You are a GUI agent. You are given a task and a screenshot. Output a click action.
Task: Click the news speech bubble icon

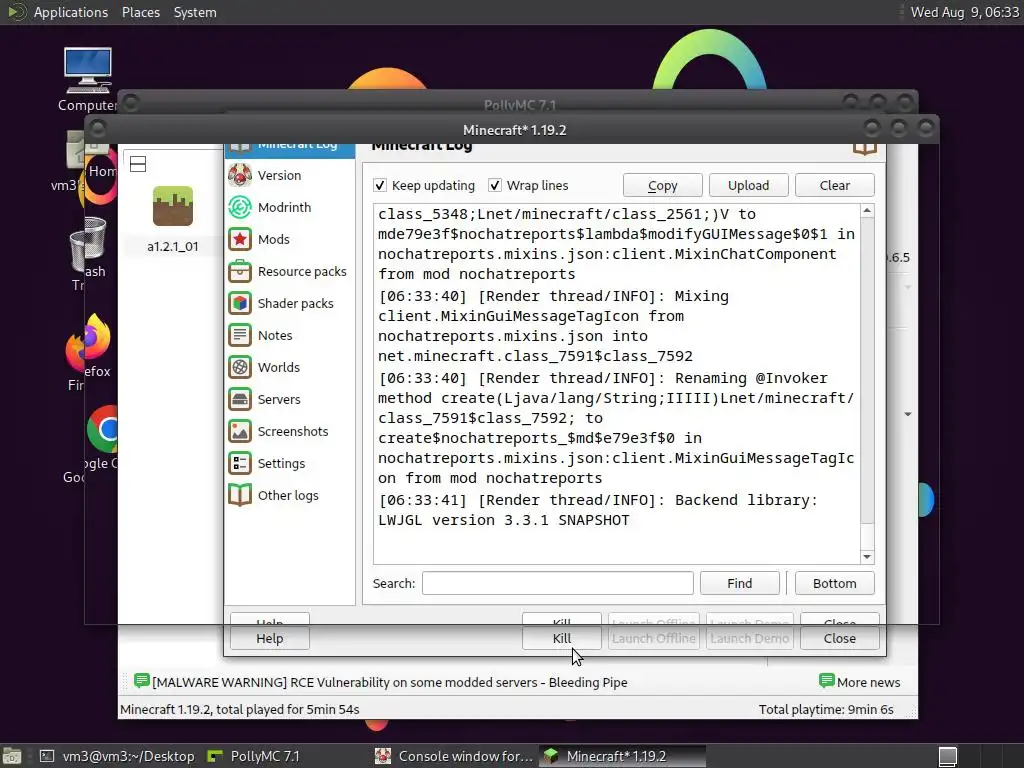142,681
